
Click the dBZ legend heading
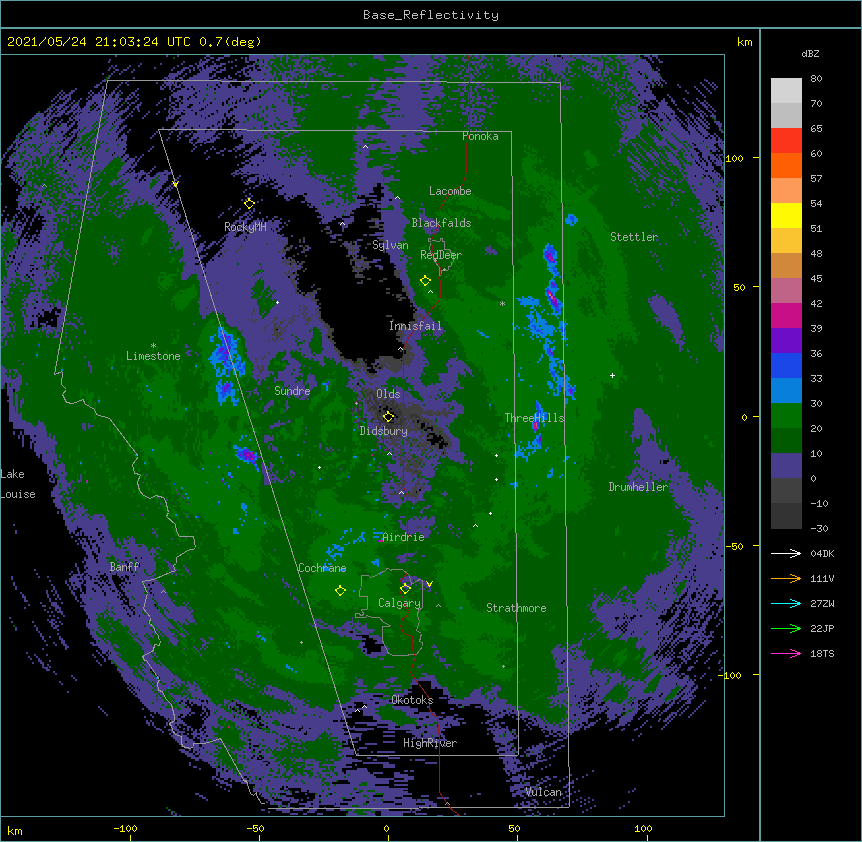810,53
